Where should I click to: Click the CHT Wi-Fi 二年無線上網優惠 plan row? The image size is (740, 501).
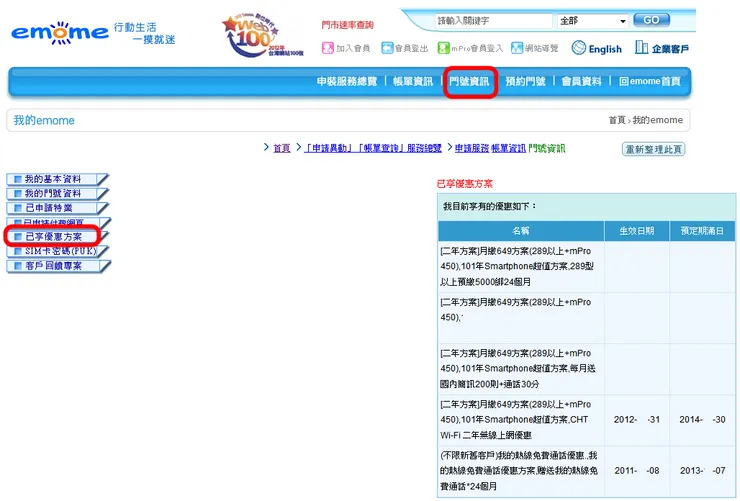pyautogui.click(x=586, y=420)
